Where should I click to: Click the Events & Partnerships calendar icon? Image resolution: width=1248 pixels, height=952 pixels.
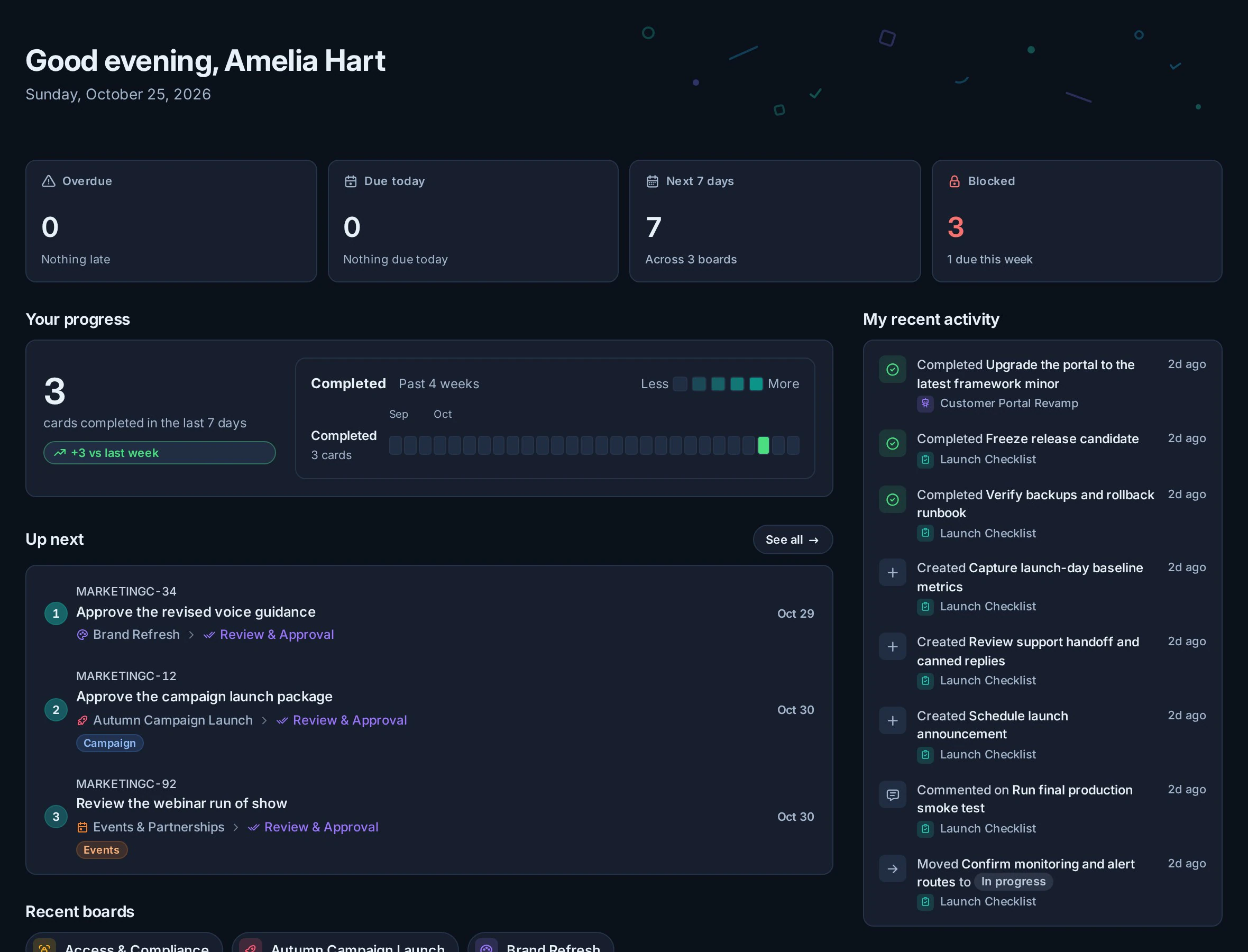pos(82,827)
